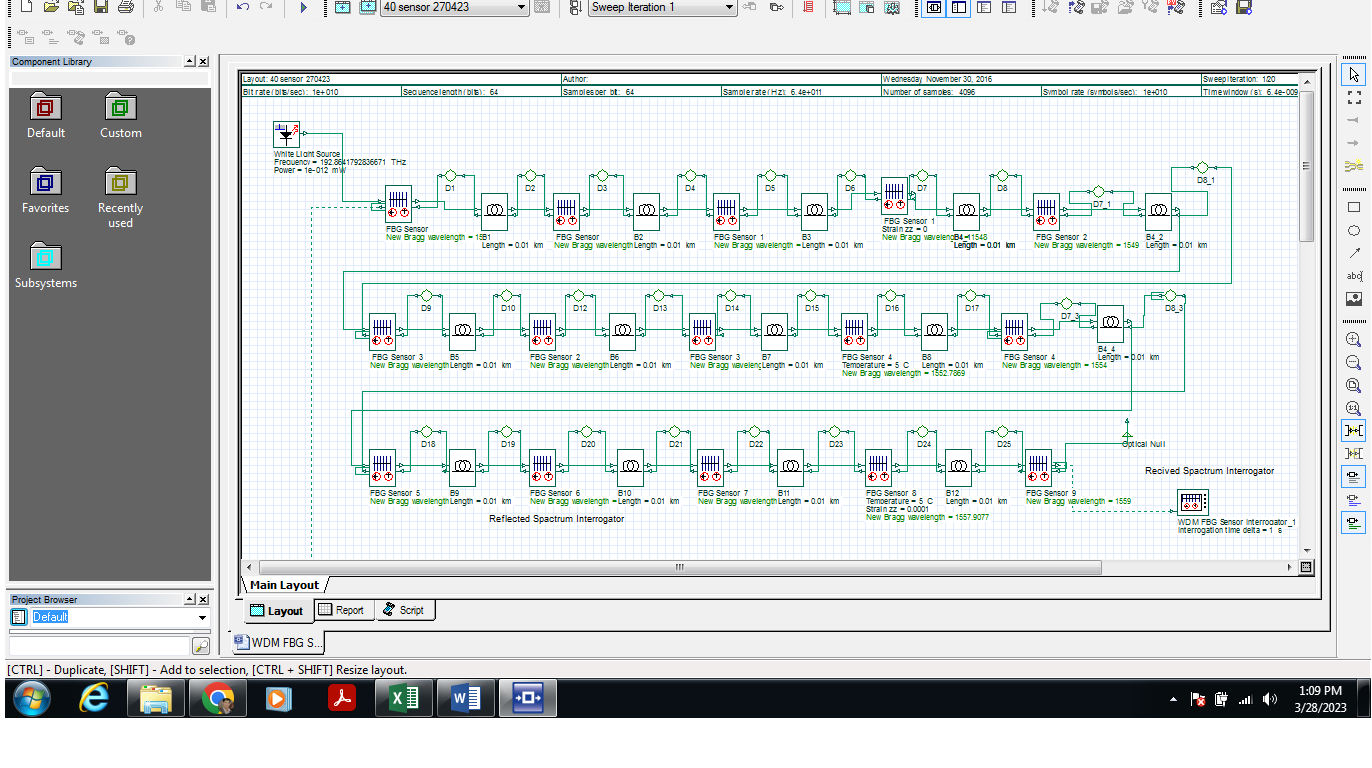Open the Default dropdown in Project Browser
Image resolution: width=1372 pixels, height=768 pixels.
(202, 618)
